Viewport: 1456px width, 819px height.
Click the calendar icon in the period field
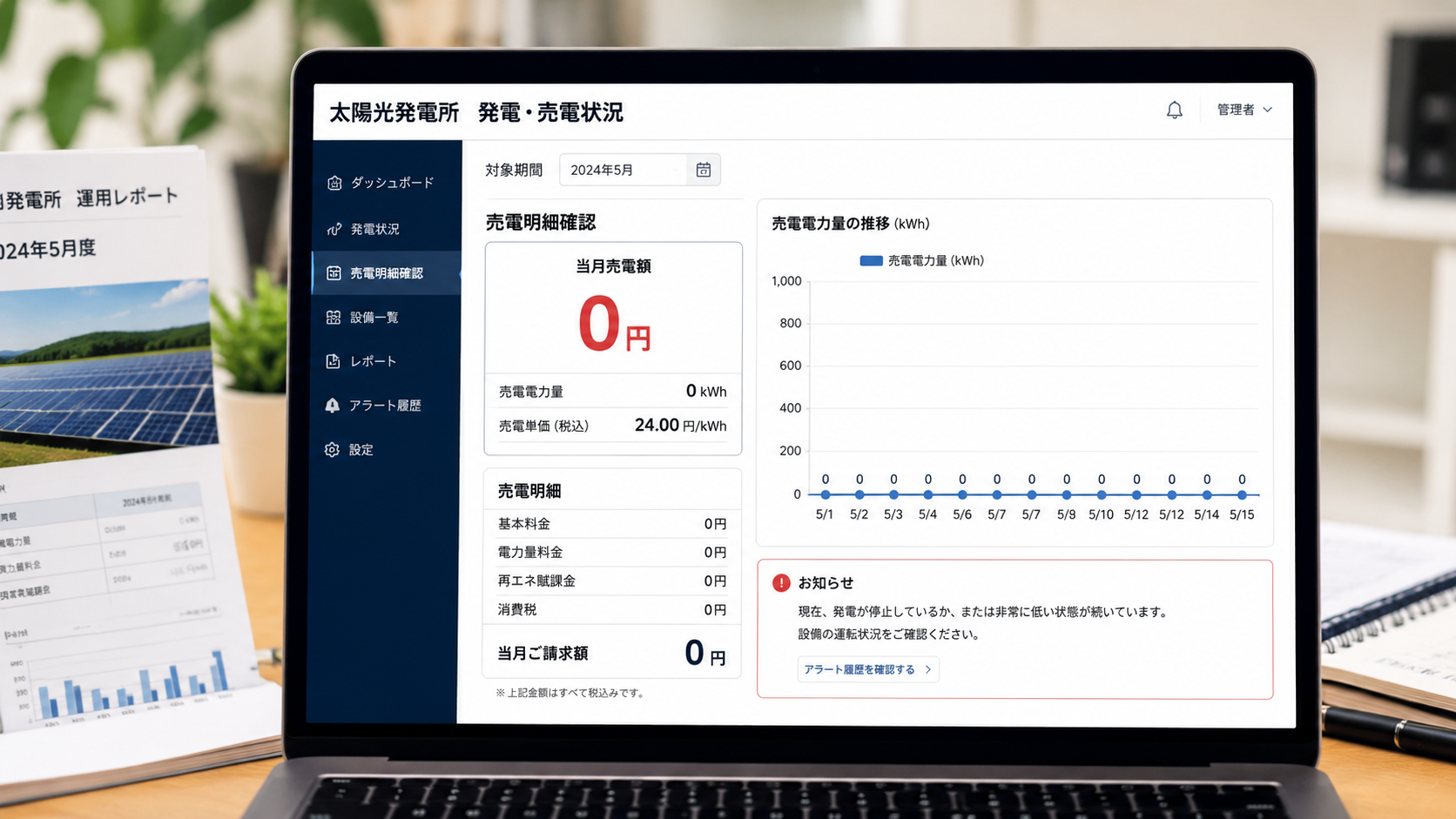click(x=704, y=170)
